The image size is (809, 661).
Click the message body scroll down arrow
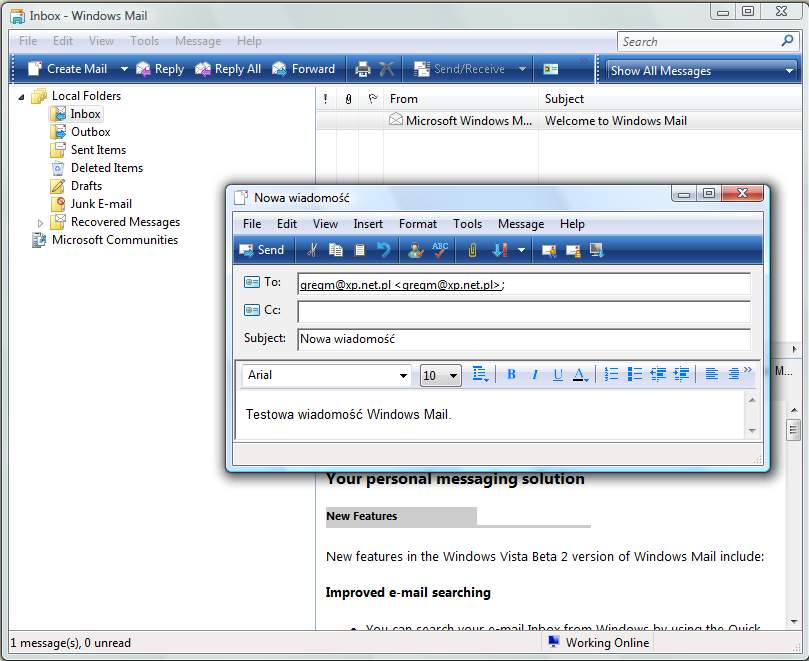(752, 430)
